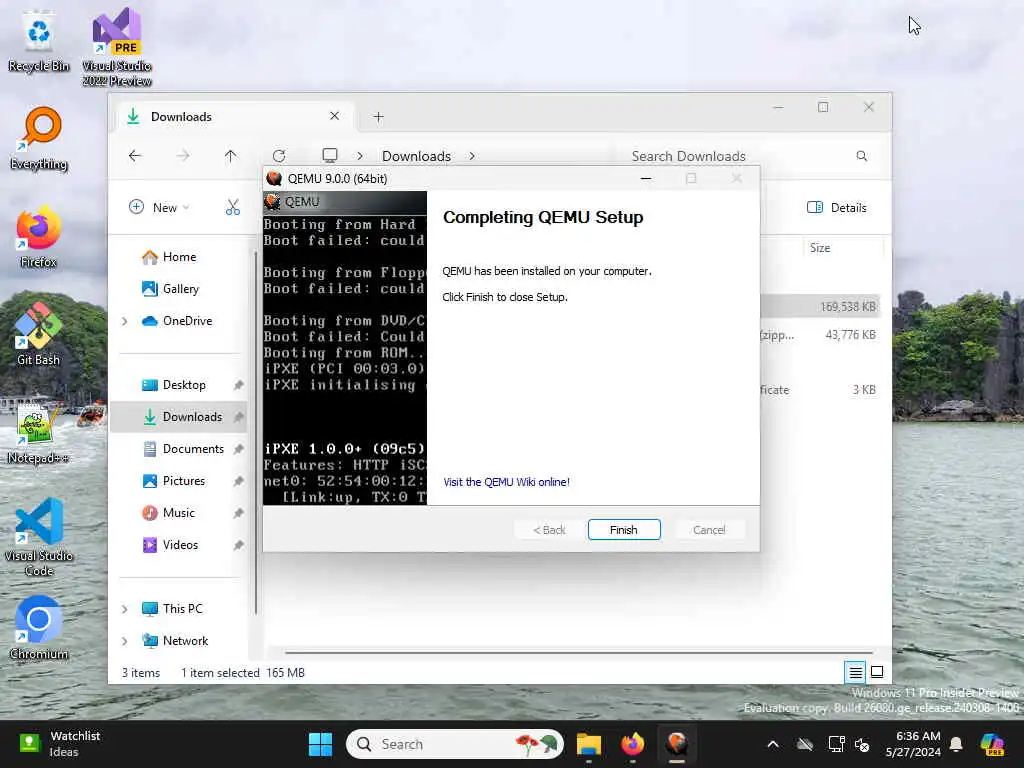The image size is (1024, 768).
Task: Open the New dropdown in File Explorer
Action: 159,208
